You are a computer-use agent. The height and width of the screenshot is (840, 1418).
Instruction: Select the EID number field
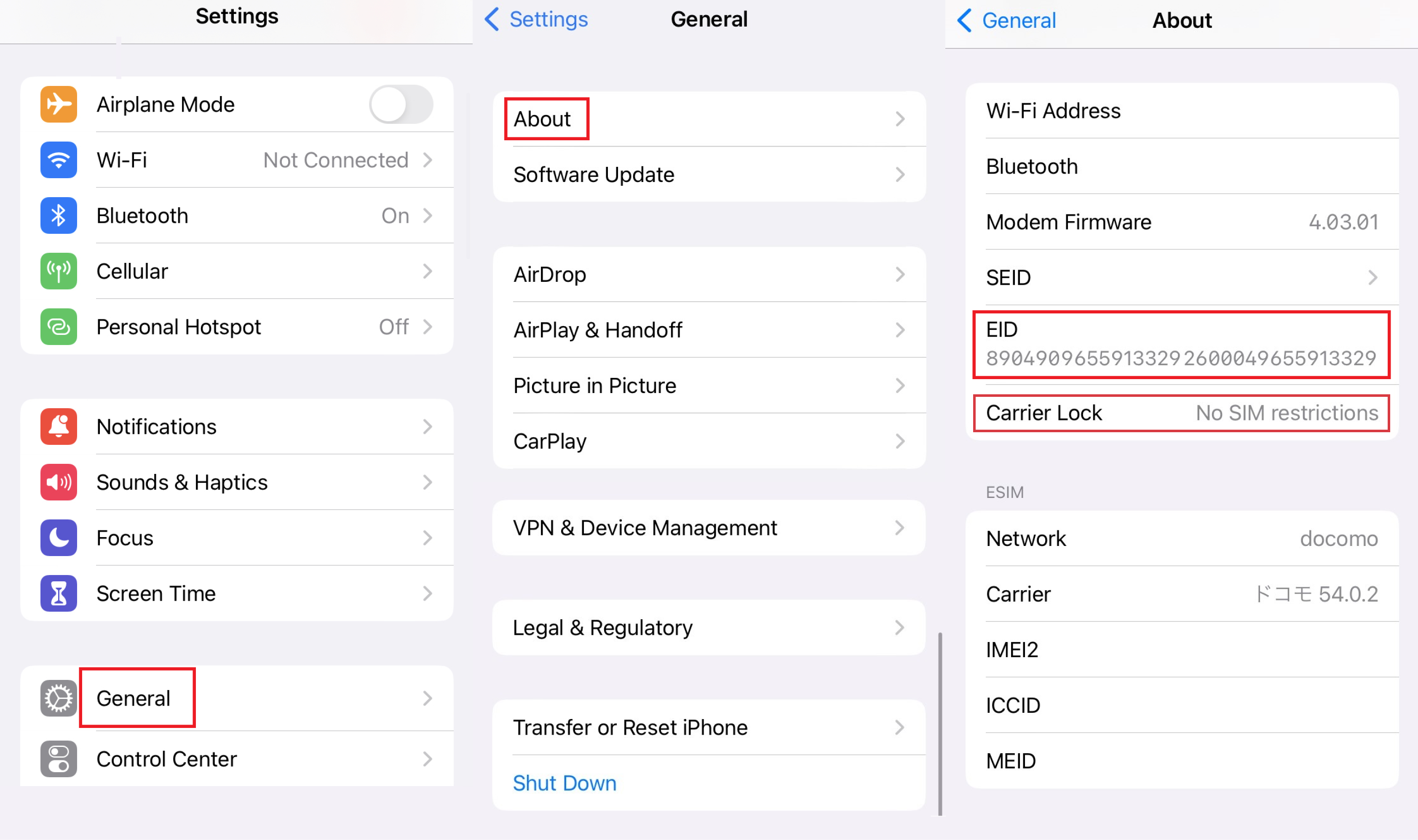(1181, 358)
